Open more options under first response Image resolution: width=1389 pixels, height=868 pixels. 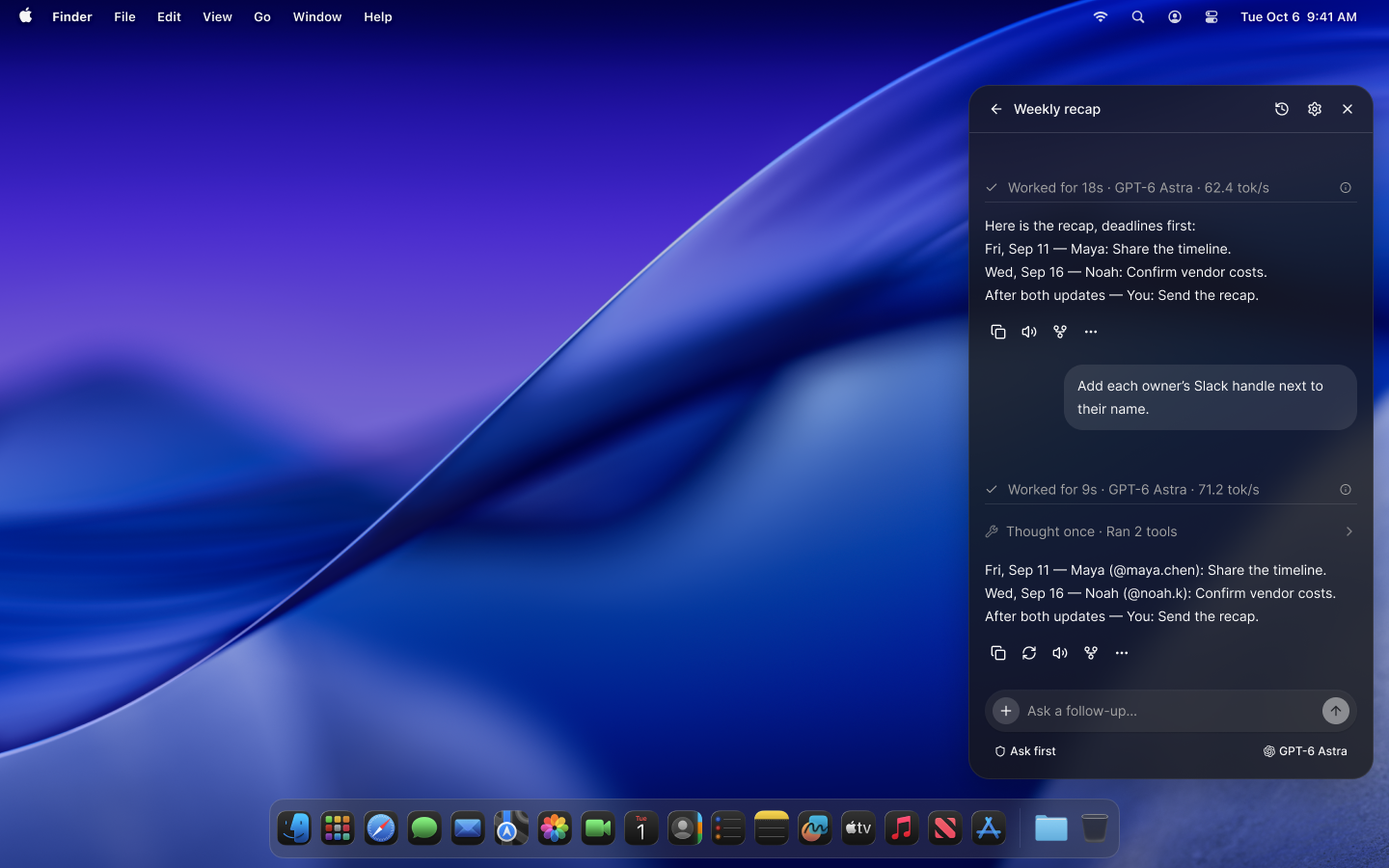pyautogui.click(x=1091, y=332)
